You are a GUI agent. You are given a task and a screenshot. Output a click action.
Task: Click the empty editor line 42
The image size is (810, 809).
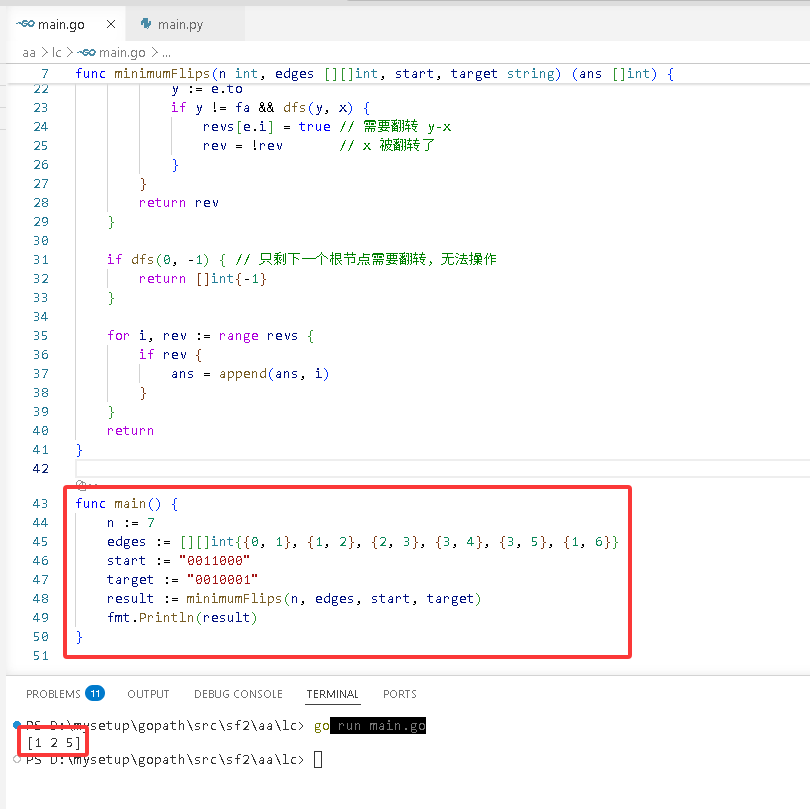443,469
